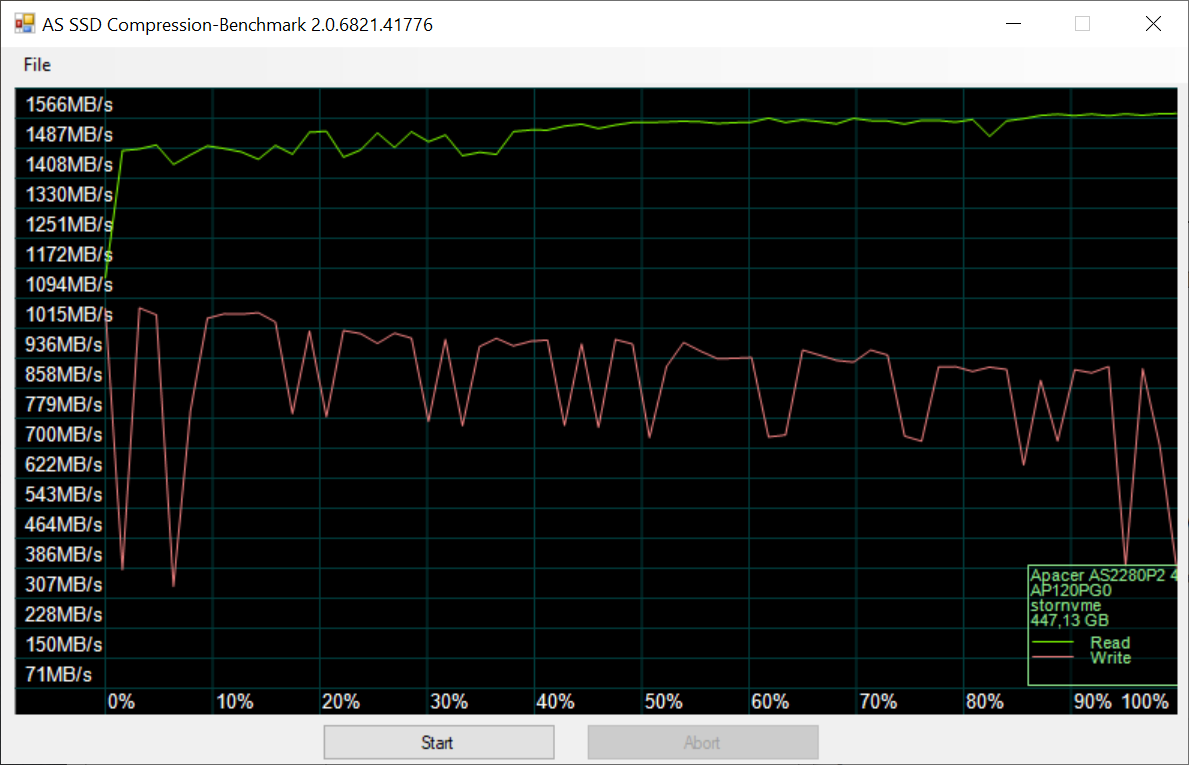Click the 1172MB/s axis label
The image size is (1189, 765).
tap(69, 255)
